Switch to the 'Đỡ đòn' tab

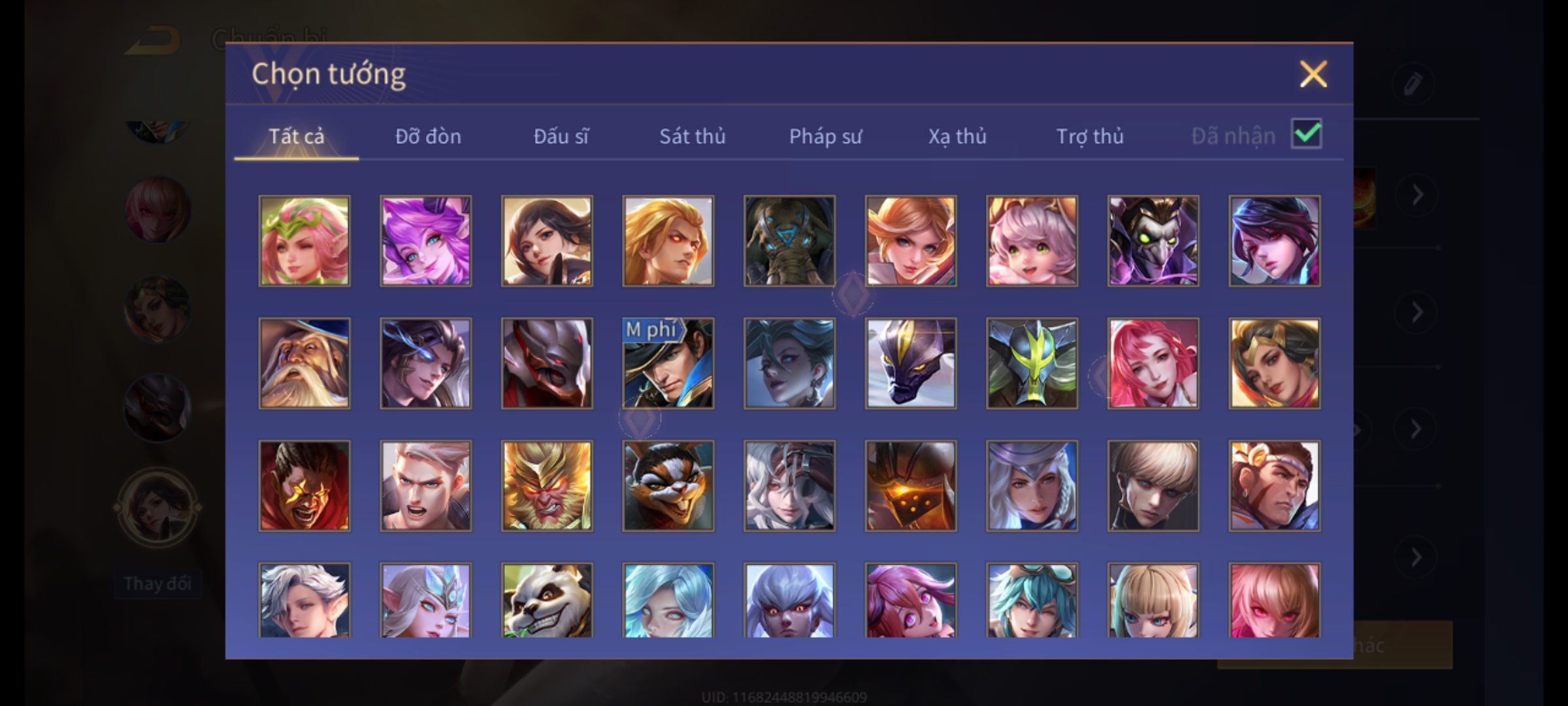tap(428, 136)
